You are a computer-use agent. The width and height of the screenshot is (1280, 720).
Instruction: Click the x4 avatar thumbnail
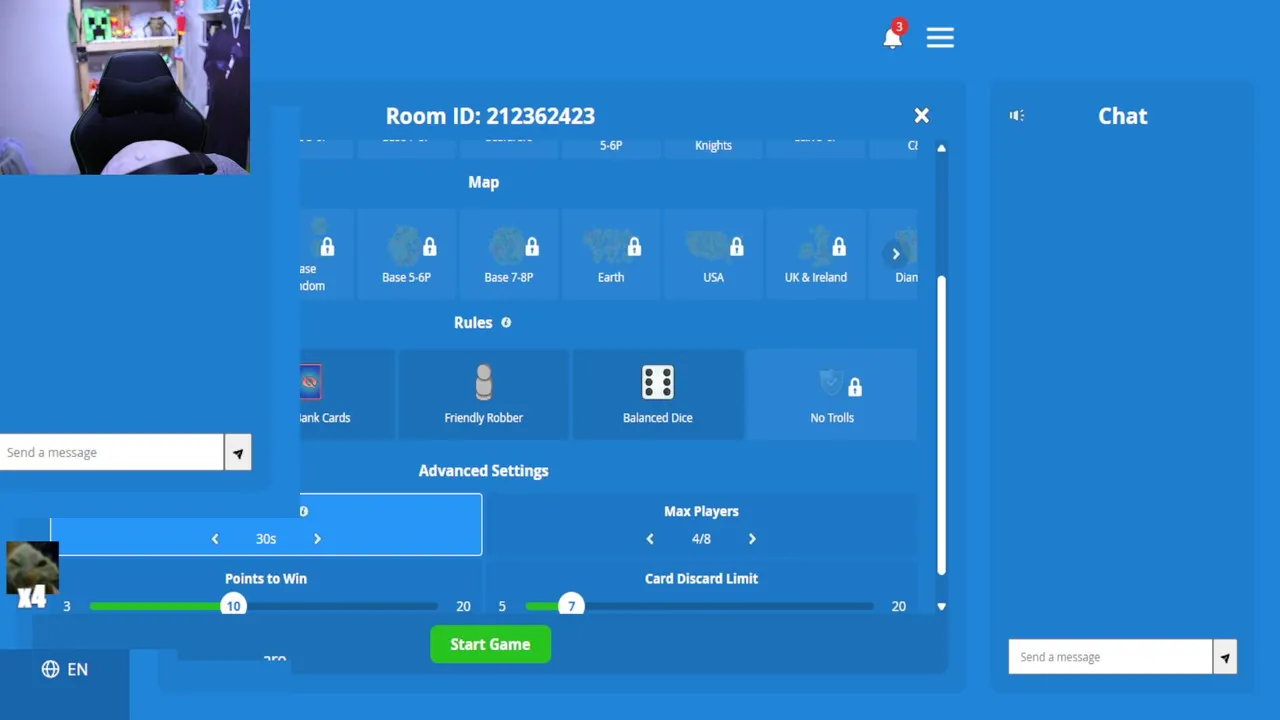[x=32, y=575]
